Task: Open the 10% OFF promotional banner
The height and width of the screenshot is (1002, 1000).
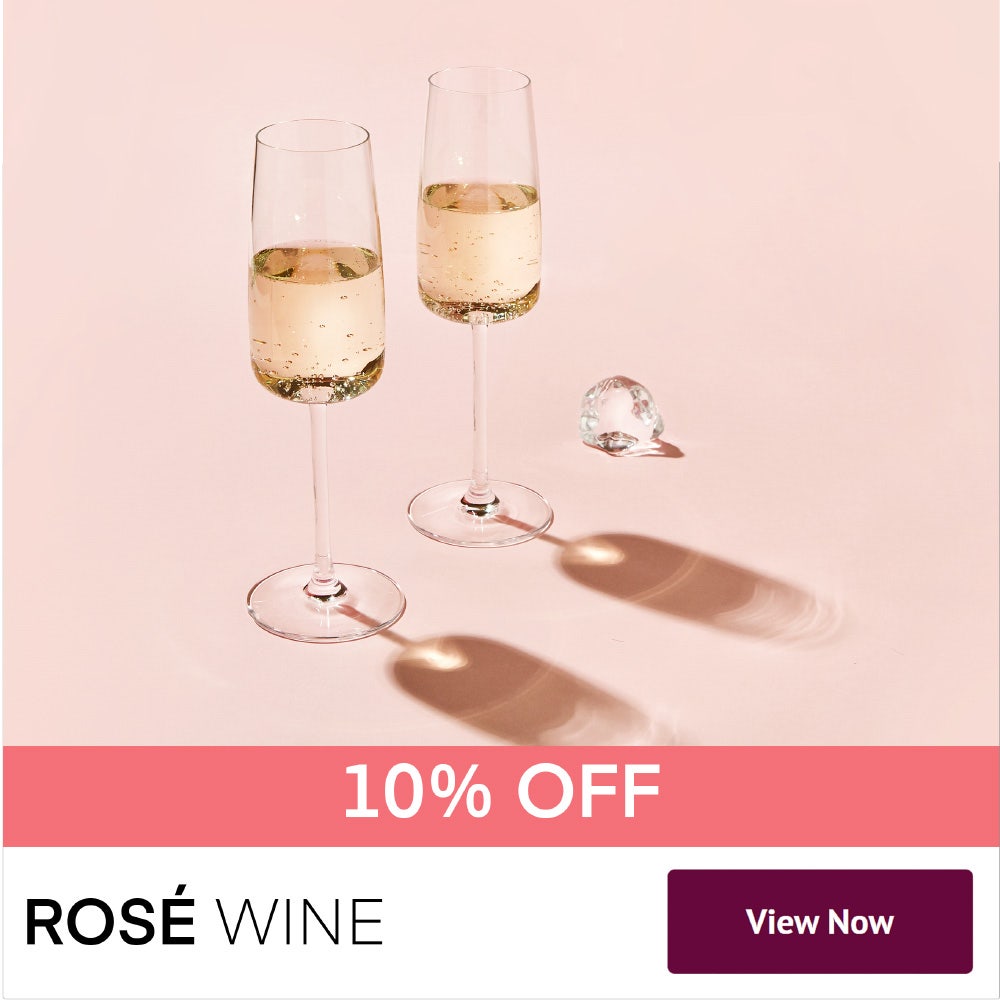Action: pyautogui.click(x=501, y=796)
